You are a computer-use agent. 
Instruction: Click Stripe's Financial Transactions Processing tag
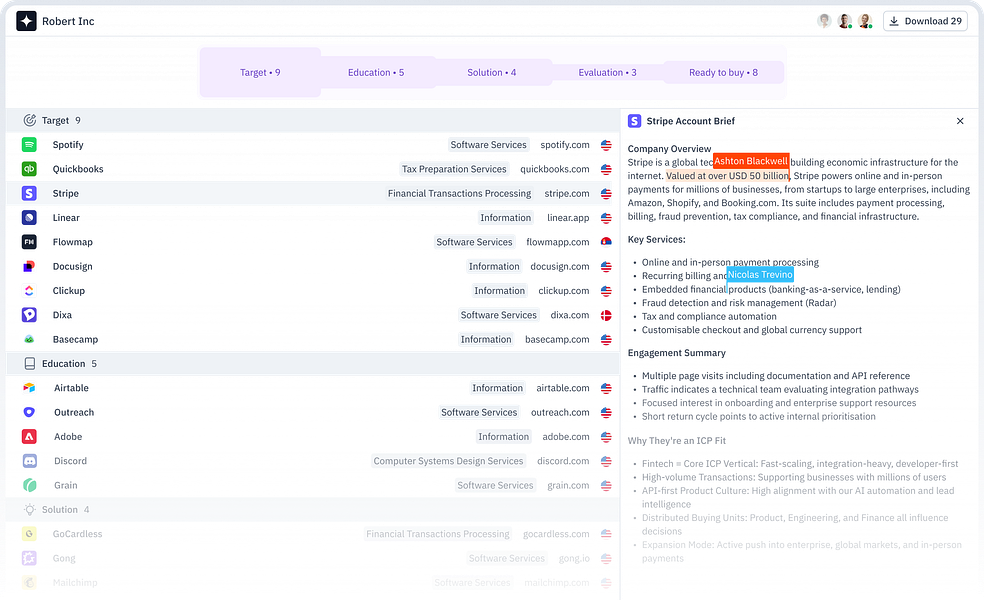[459, 193]
